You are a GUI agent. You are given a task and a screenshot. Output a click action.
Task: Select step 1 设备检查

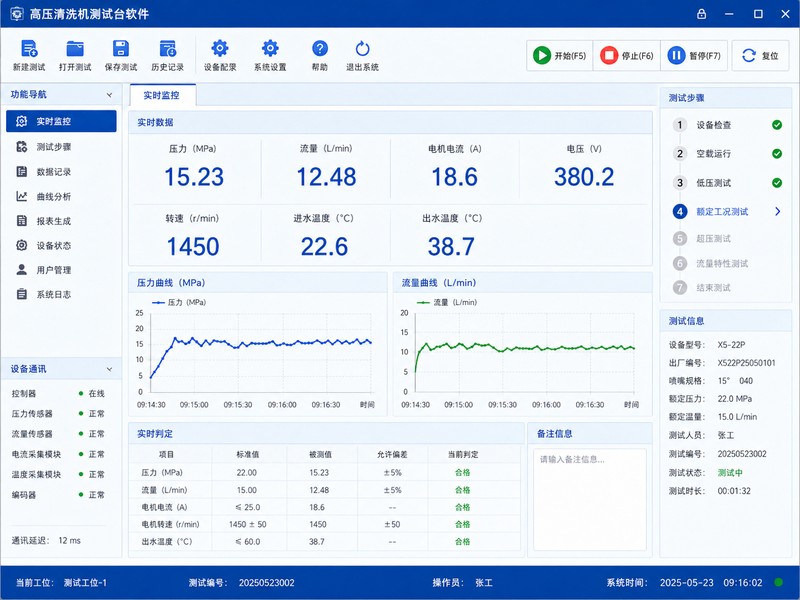(x=726, y=125)
